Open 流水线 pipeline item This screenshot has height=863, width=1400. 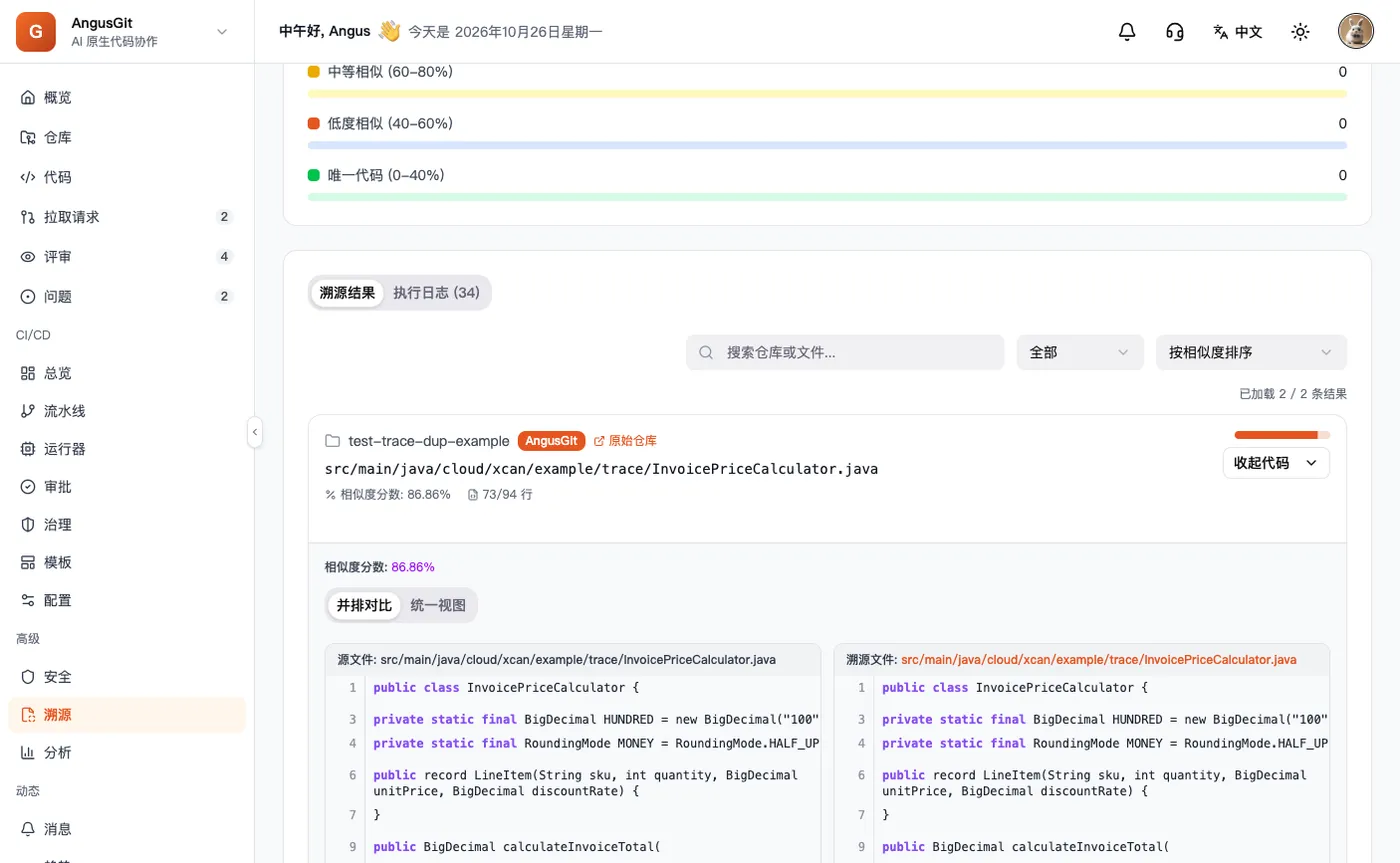point(127,411)
